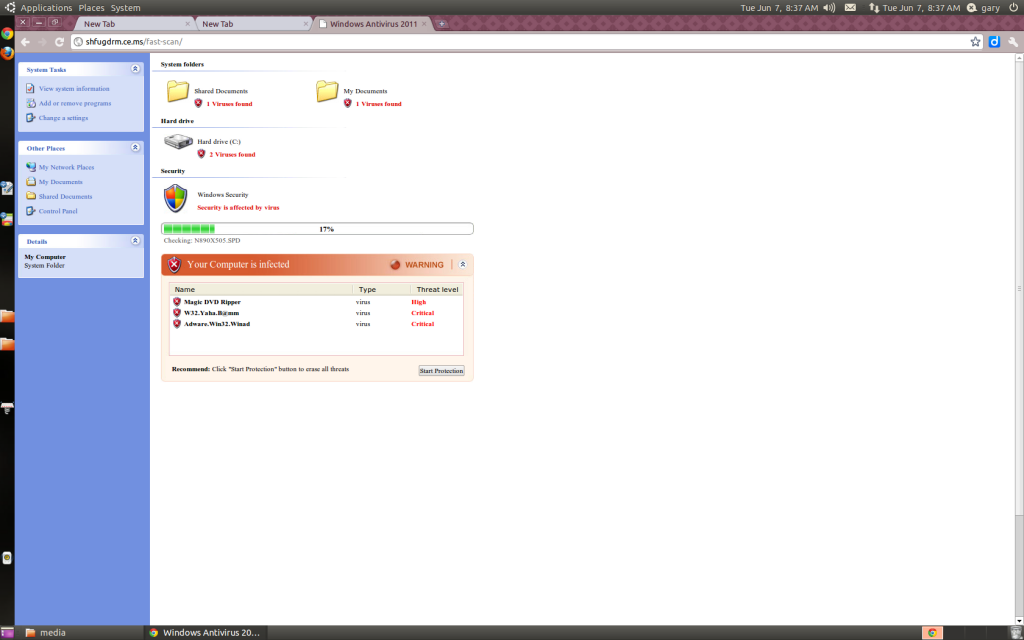Click the My Documents folder icon

(x=327, y=91)
